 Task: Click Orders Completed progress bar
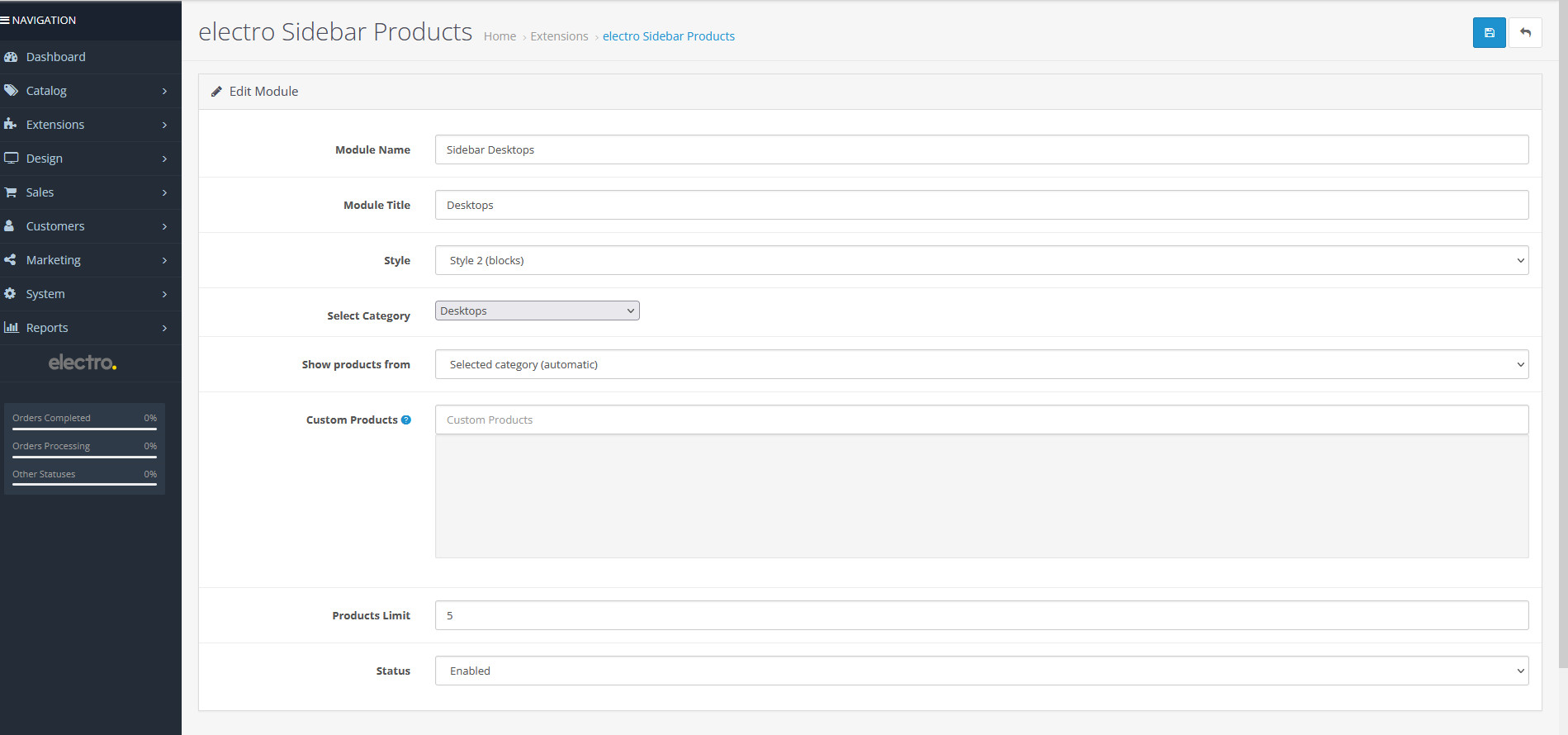point(84,429)
